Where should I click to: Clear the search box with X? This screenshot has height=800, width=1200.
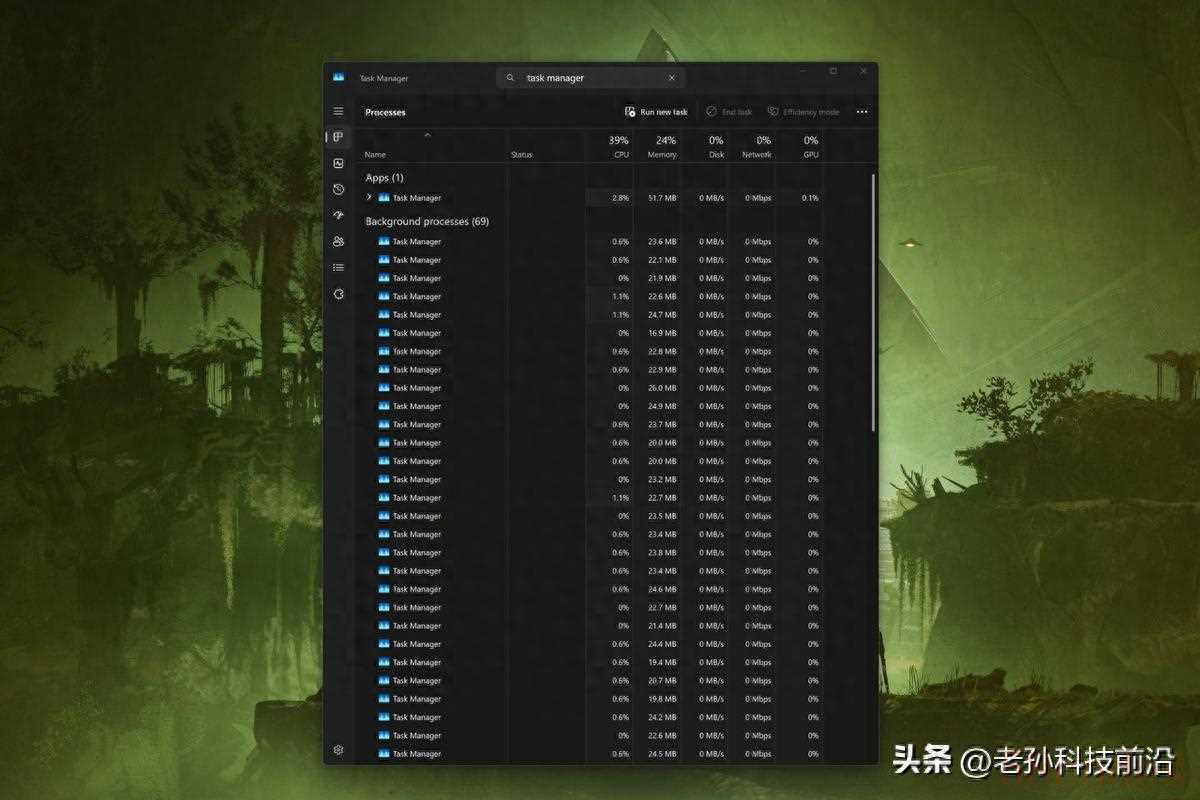672,78
